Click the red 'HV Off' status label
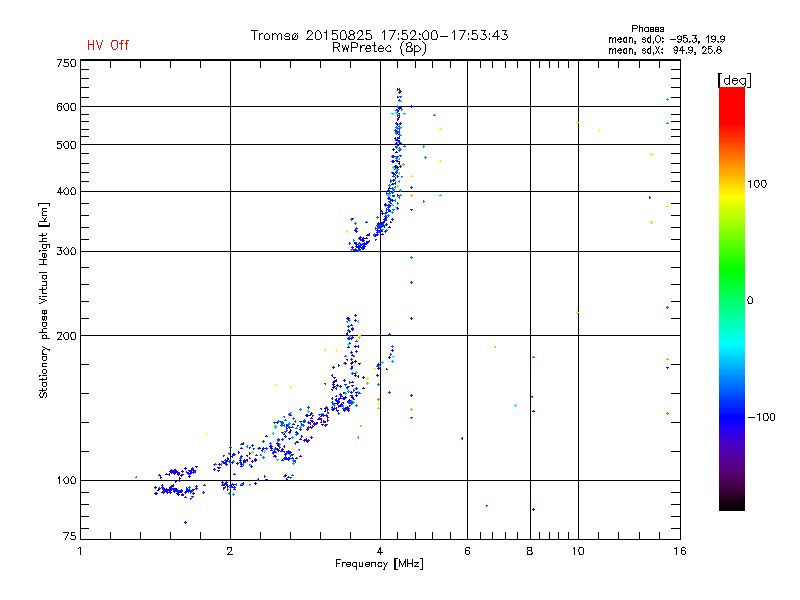The image size is (800, 600). coord(108,45)
